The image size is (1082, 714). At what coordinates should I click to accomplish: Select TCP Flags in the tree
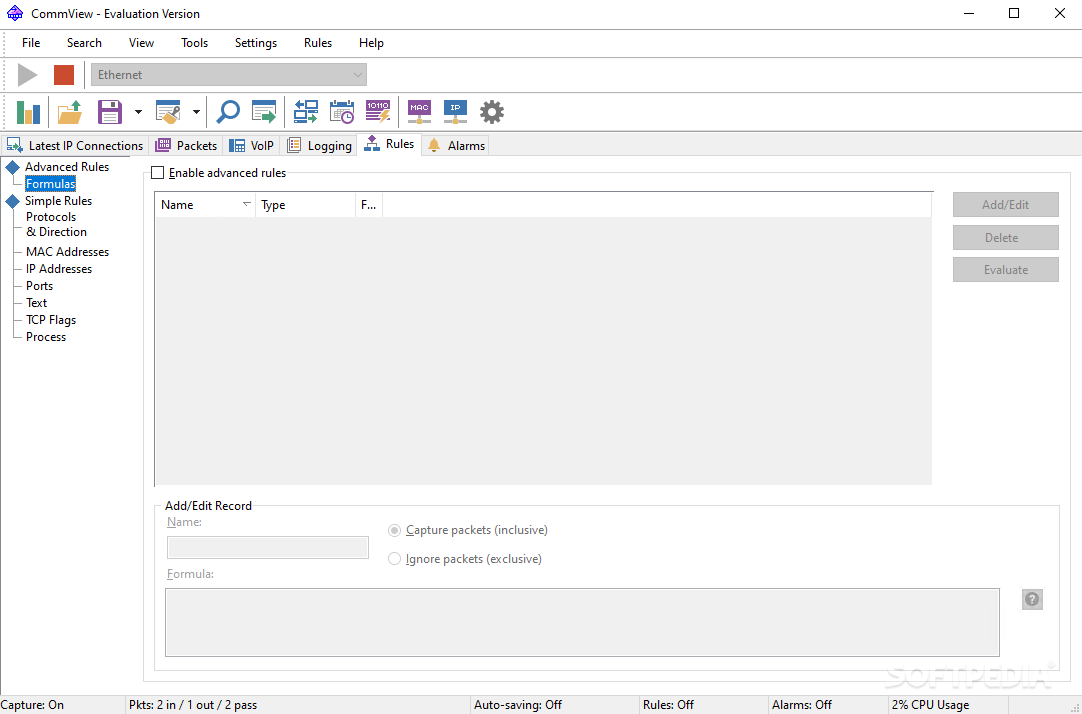point(51,320)
